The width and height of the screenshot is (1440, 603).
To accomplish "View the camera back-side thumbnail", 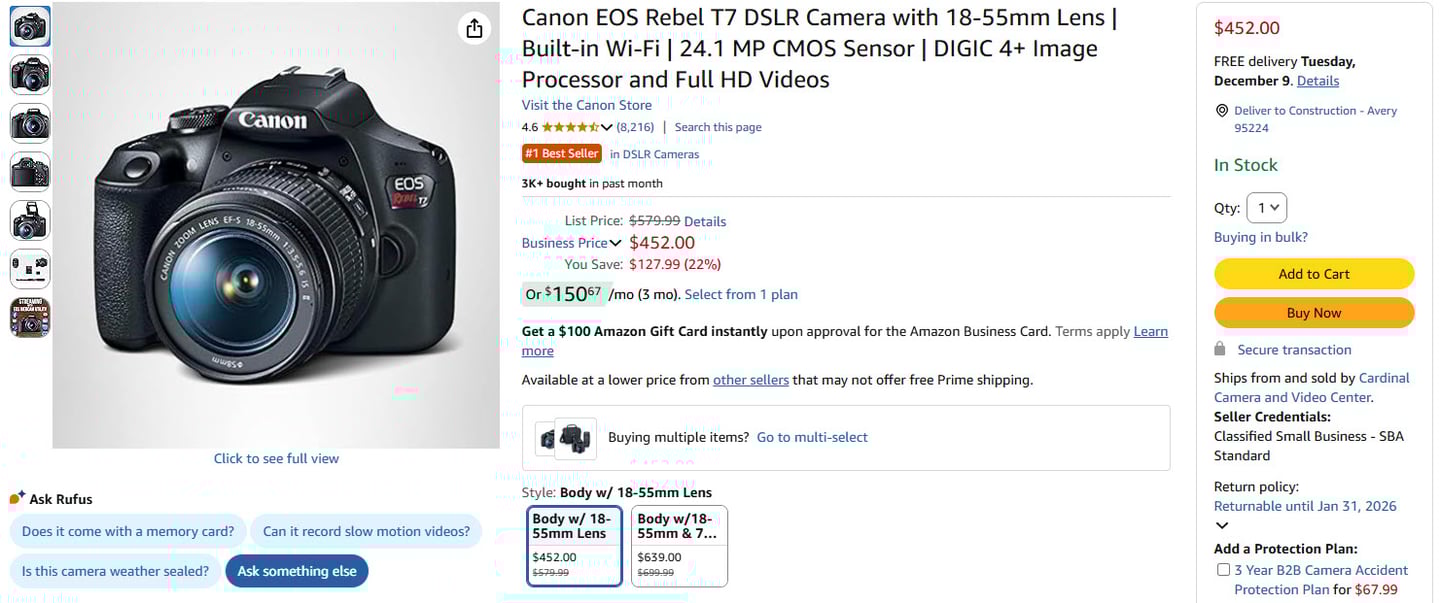I will pos(30,172).
